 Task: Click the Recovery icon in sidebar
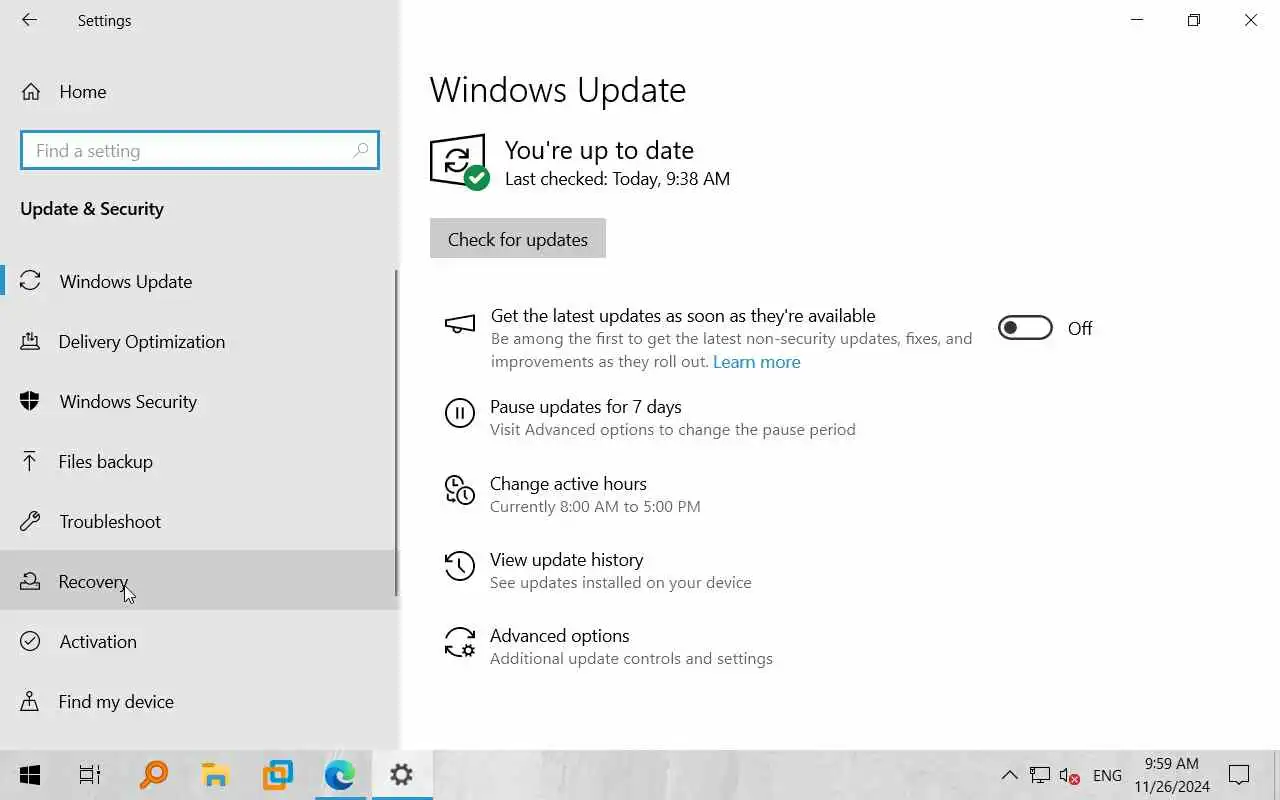pyautogui.click(x=30, y=581)
